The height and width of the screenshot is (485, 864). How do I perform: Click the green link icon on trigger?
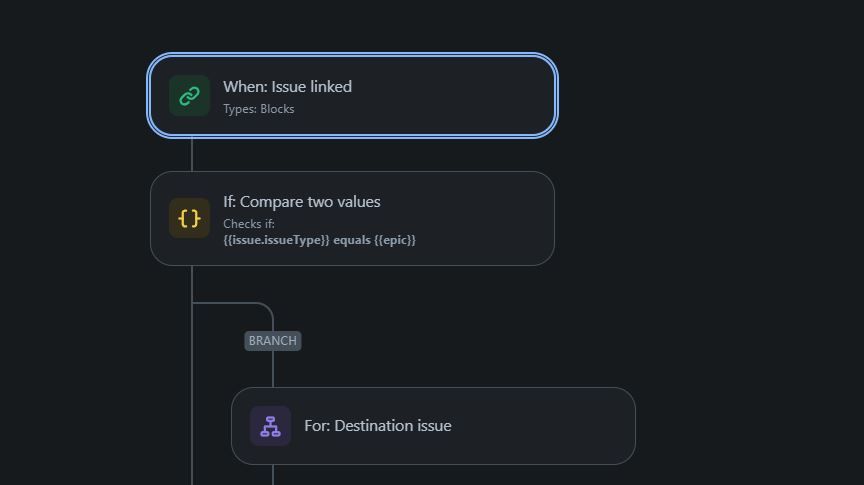pyautogui.click(x=189, y=96)
